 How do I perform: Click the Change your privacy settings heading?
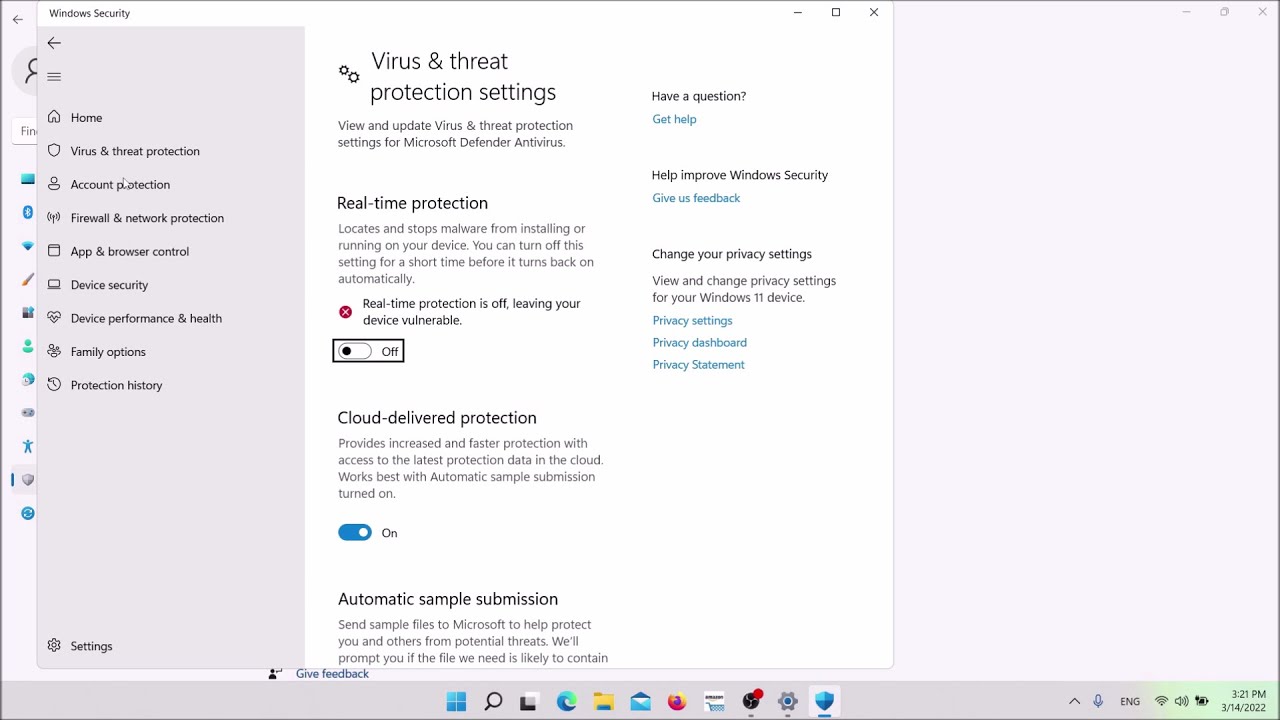click(x=732, y=254)
